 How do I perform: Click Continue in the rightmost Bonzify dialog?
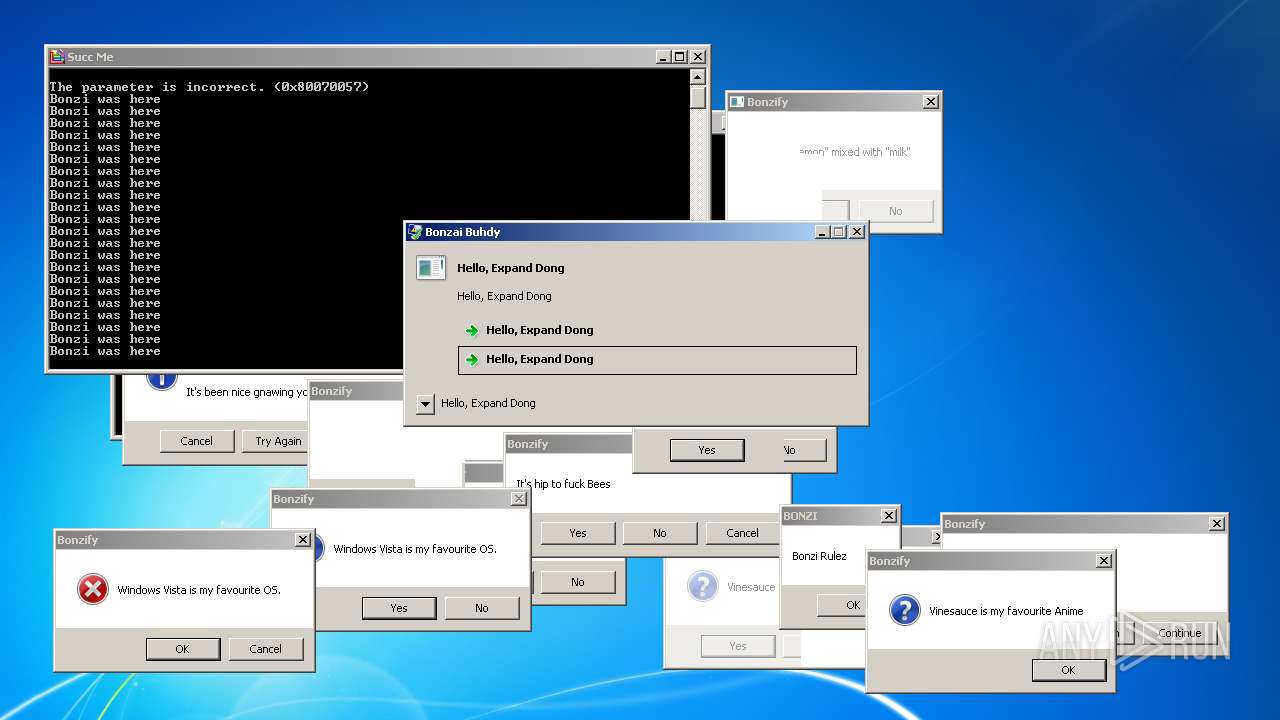click(1180, 633)
